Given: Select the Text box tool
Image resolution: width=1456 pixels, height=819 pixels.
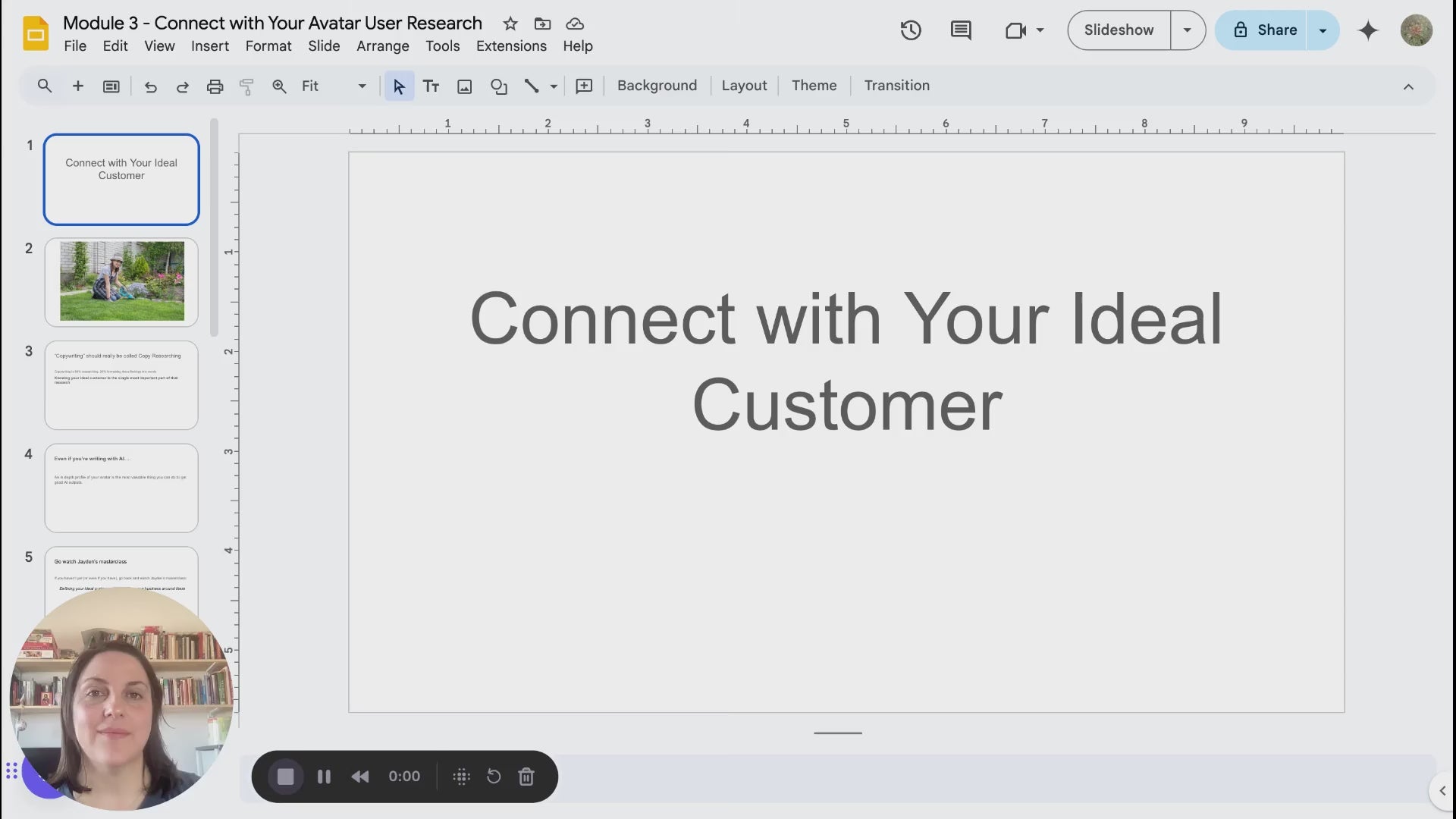Looking at the screenshot, I should [x=431, y=86].
